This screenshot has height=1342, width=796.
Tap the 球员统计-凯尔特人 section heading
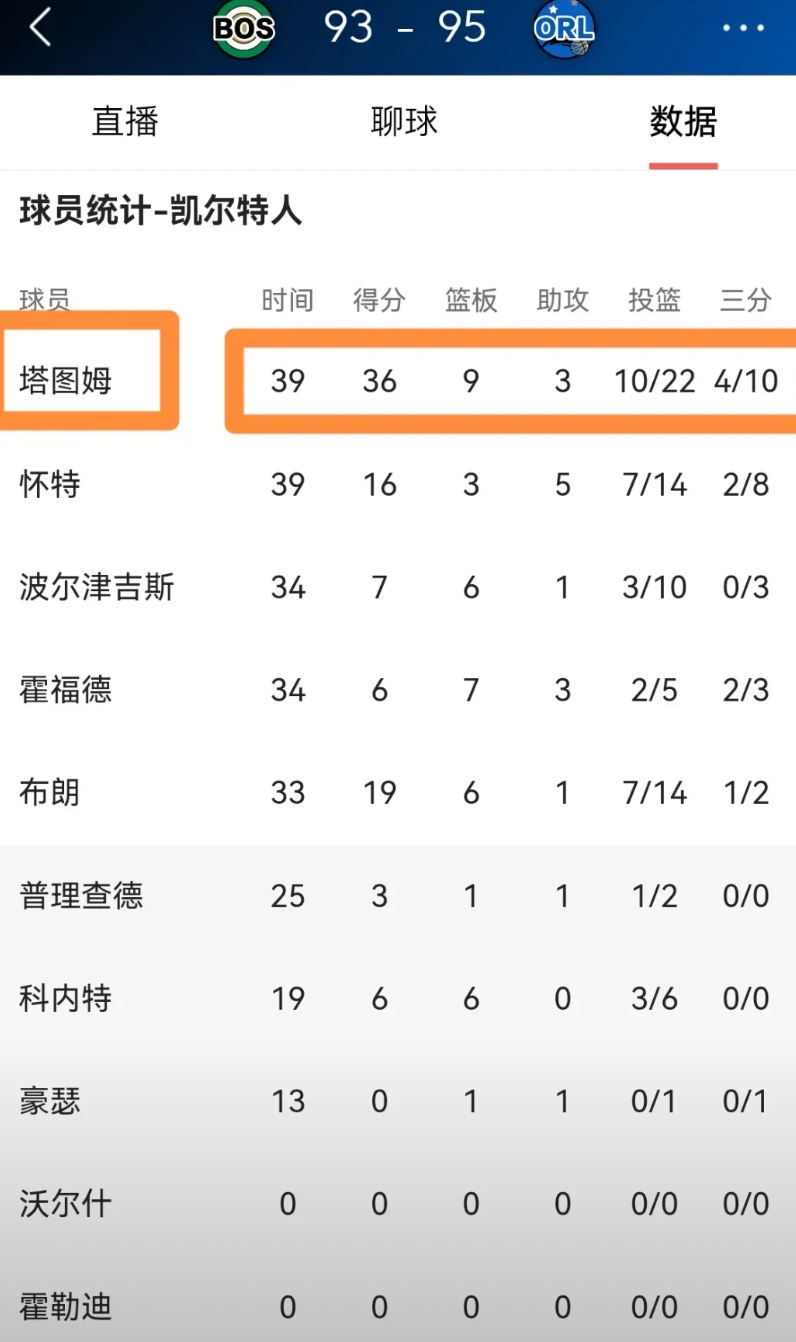pyautogui.click(x=161, y=212)
